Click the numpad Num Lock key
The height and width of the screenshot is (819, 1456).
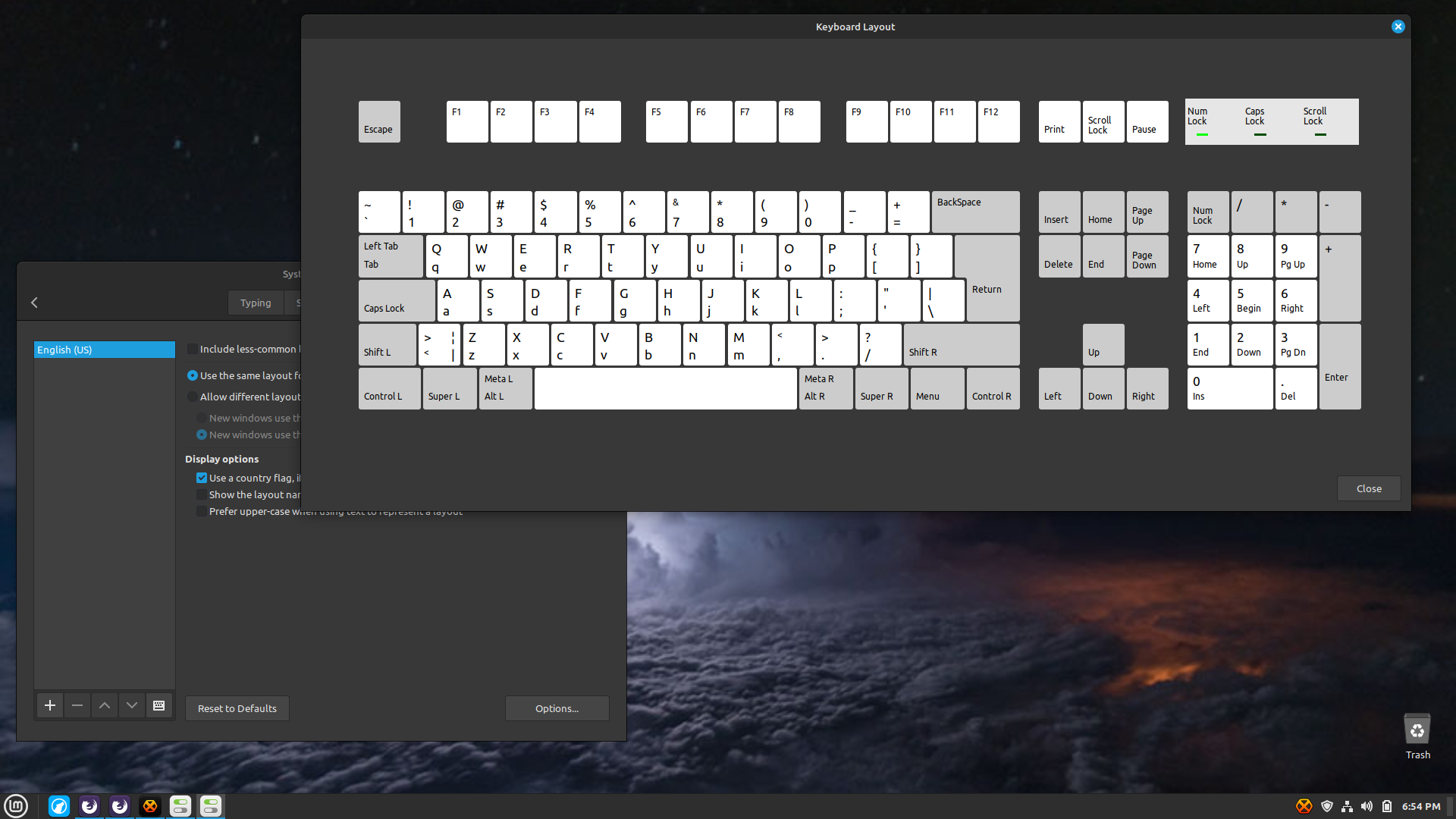pyautogui.click(x=1208, y=212)
